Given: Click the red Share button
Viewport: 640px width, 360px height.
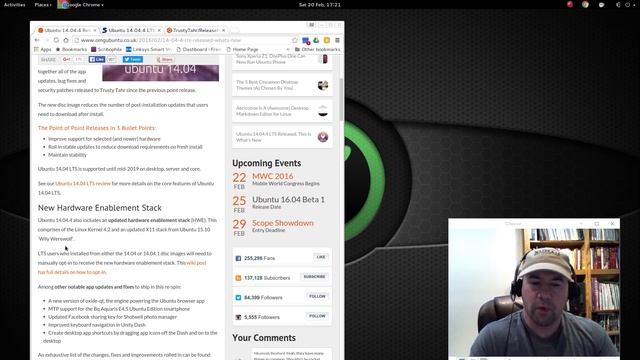Looking at the screenshot, I should (165, 60).
